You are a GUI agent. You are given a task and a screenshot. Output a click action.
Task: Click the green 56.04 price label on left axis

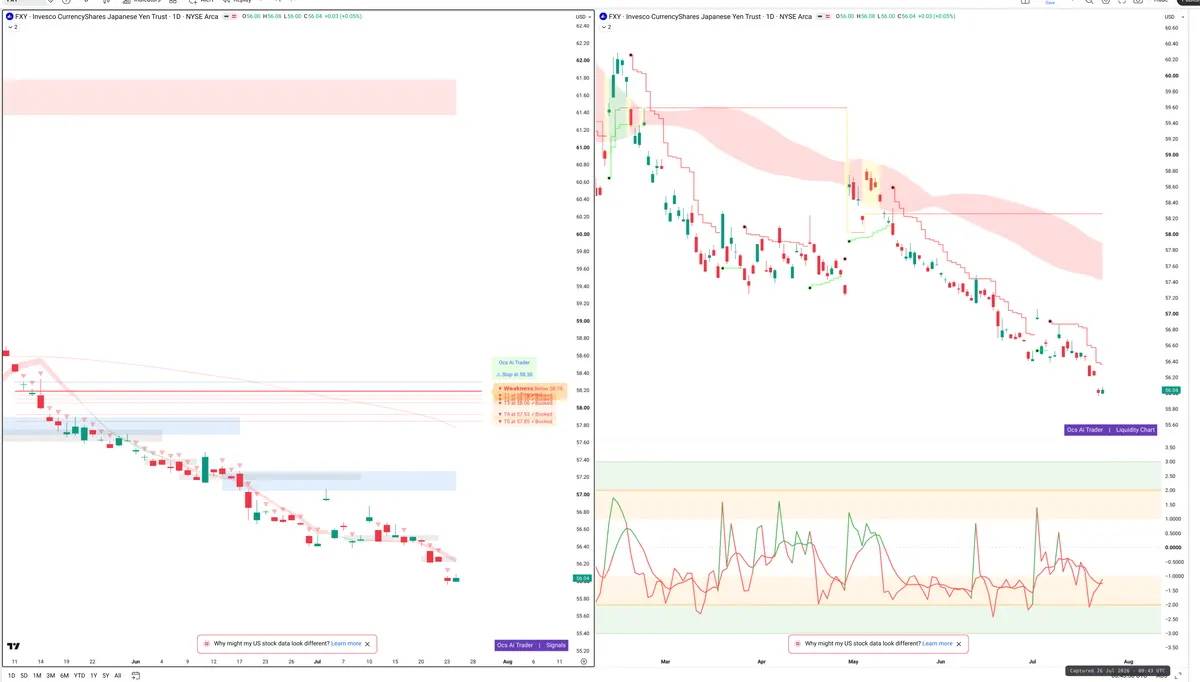click(581, 578)
